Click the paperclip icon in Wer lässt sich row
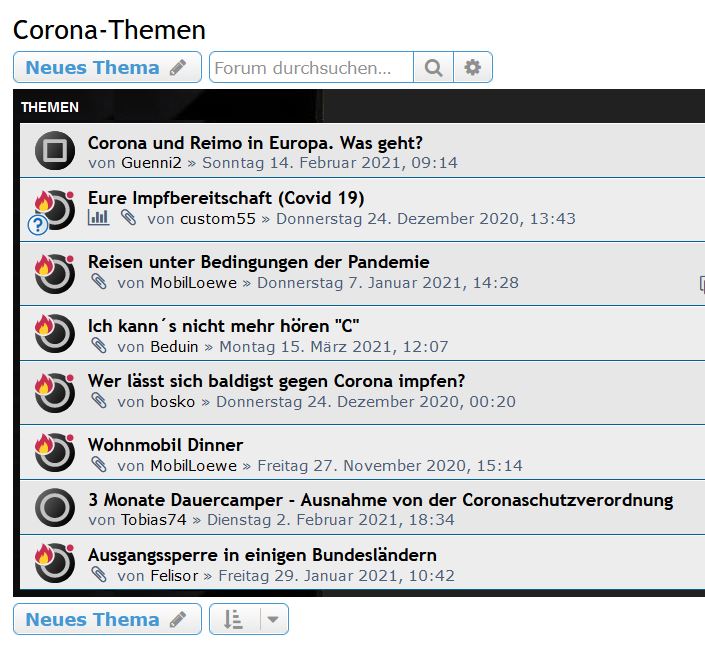The width and height of the screenshot is (705, 645). pos(99,400)
